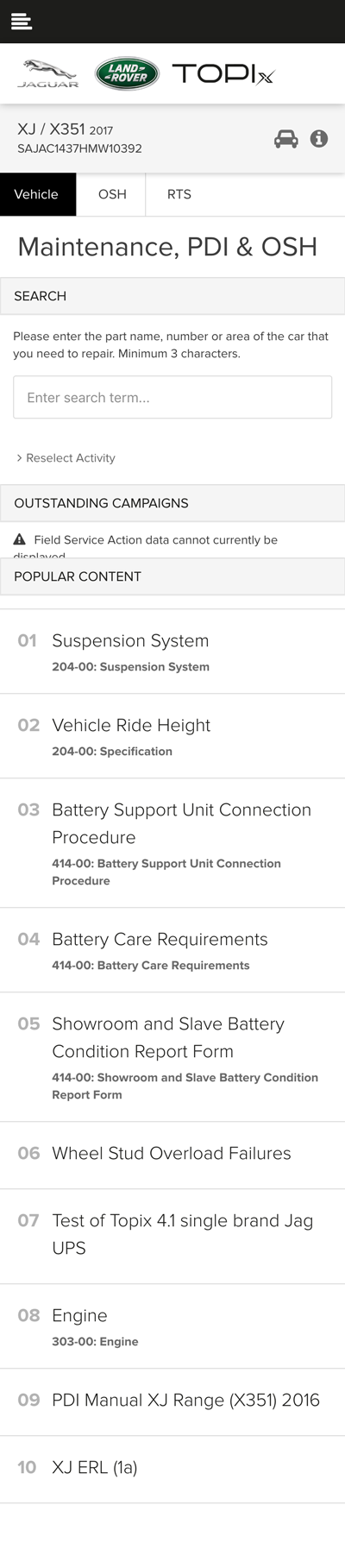
Task: Open vehicle selection car icon
Action: [286, 139]
